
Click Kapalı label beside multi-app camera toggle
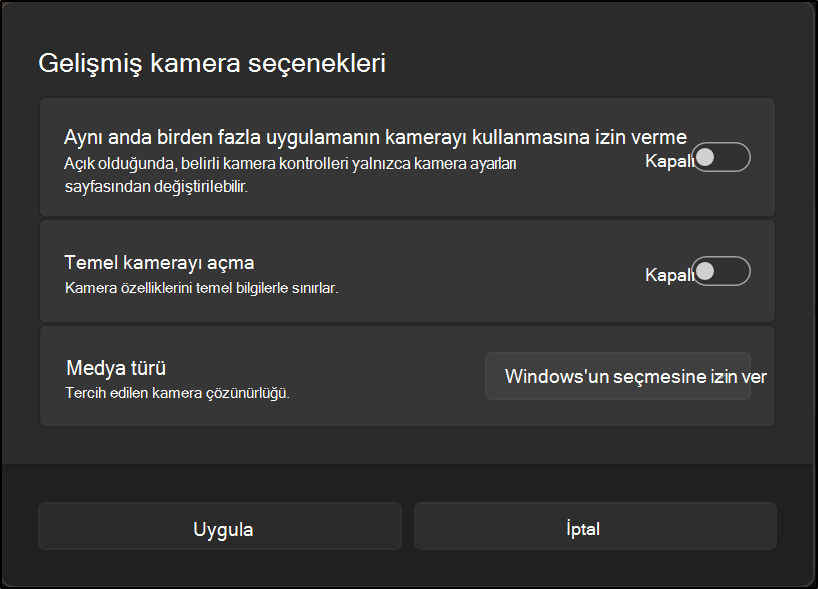[669, 161]
